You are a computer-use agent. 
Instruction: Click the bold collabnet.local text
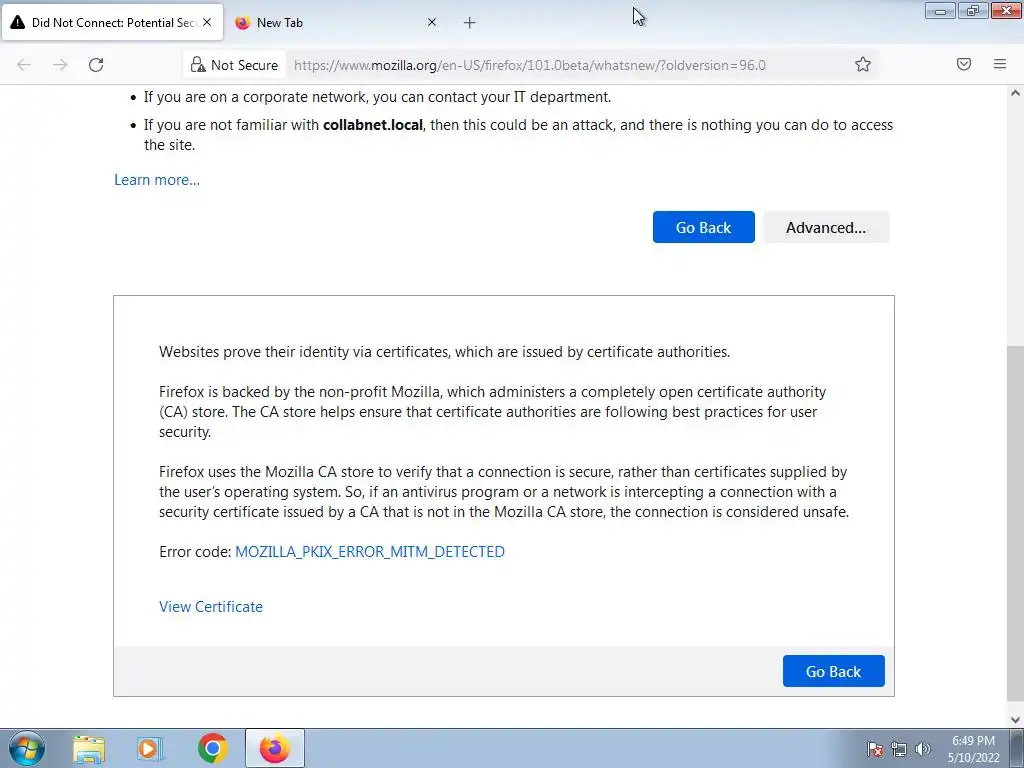[x=373, y=125]
